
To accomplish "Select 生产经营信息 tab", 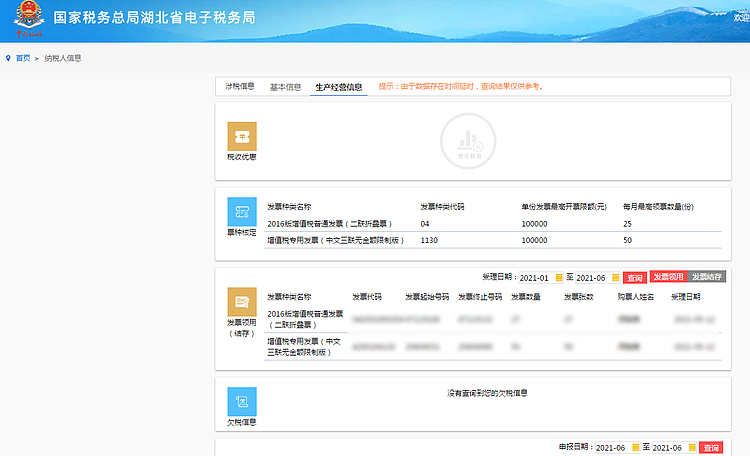I will point(339,87).
